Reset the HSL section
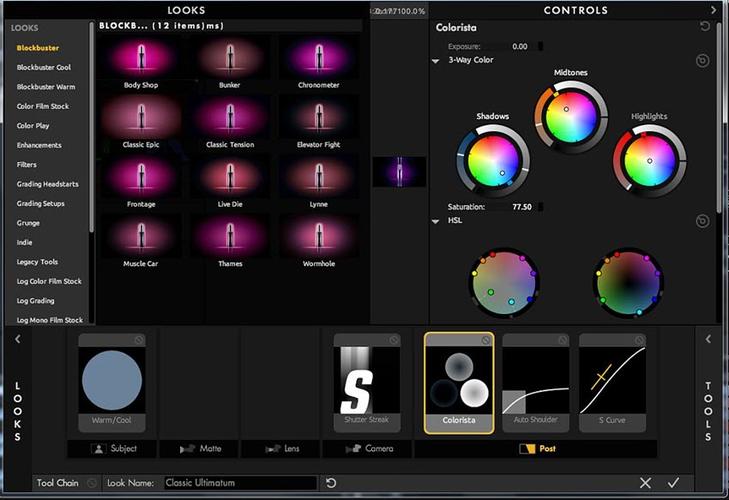Image resolution: width=729 pixels, height=500 pixels. pos(702,221)
